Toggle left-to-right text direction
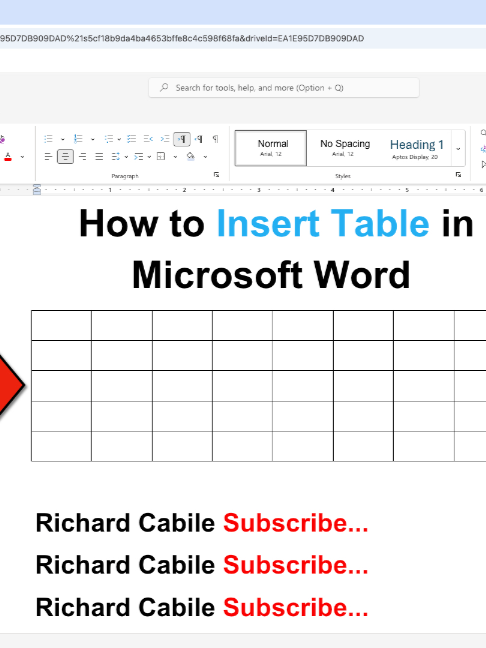486x648 pixels. (x=182, y=139)
